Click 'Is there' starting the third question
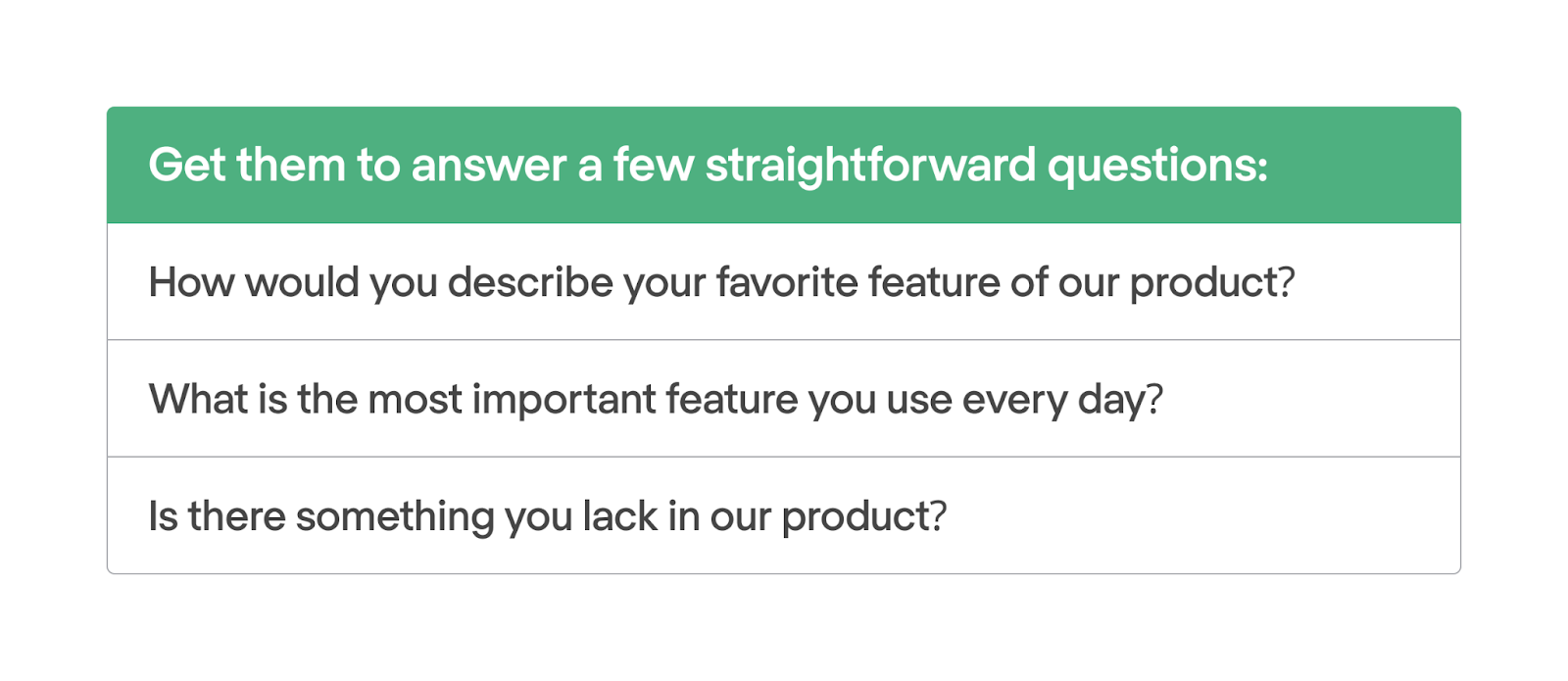 [217, 515]
